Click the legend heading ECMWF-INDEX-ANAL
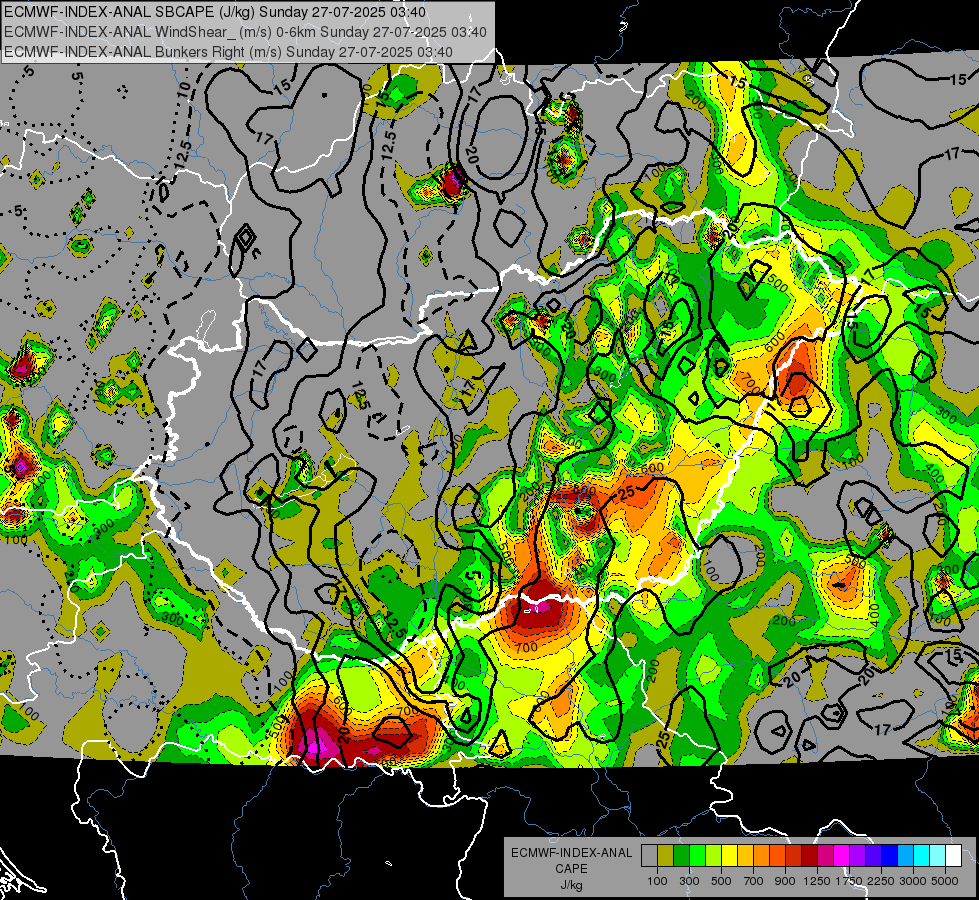This screenshot has height=900, width=979. pos(571,853)
